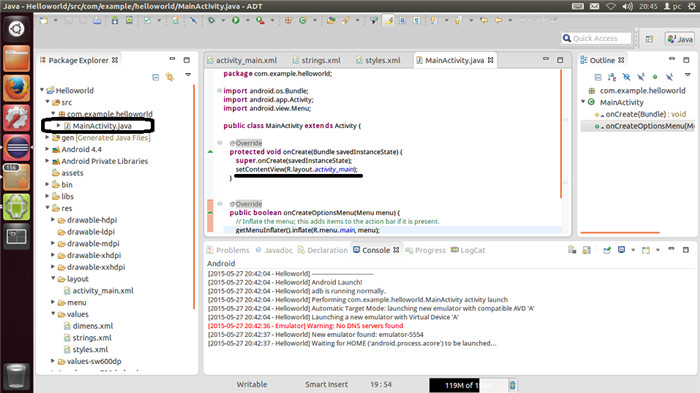Click into the Quick Access search field
This screenshot has height=393, width=700.
[x=596, y=38]
